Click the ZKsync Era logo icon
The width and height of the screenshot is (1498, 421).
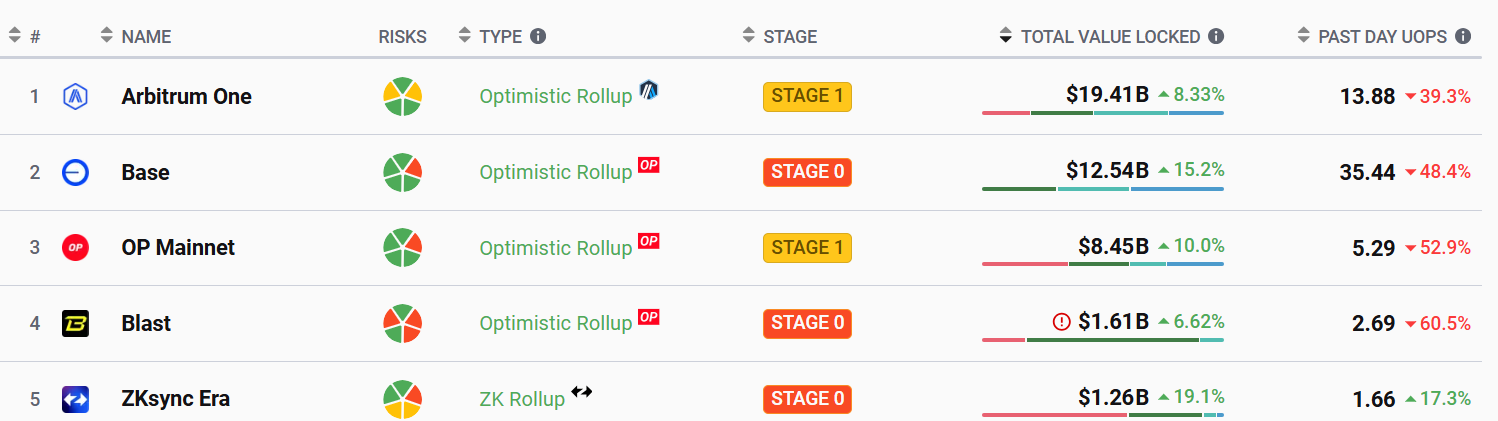(x=76, y=399)
